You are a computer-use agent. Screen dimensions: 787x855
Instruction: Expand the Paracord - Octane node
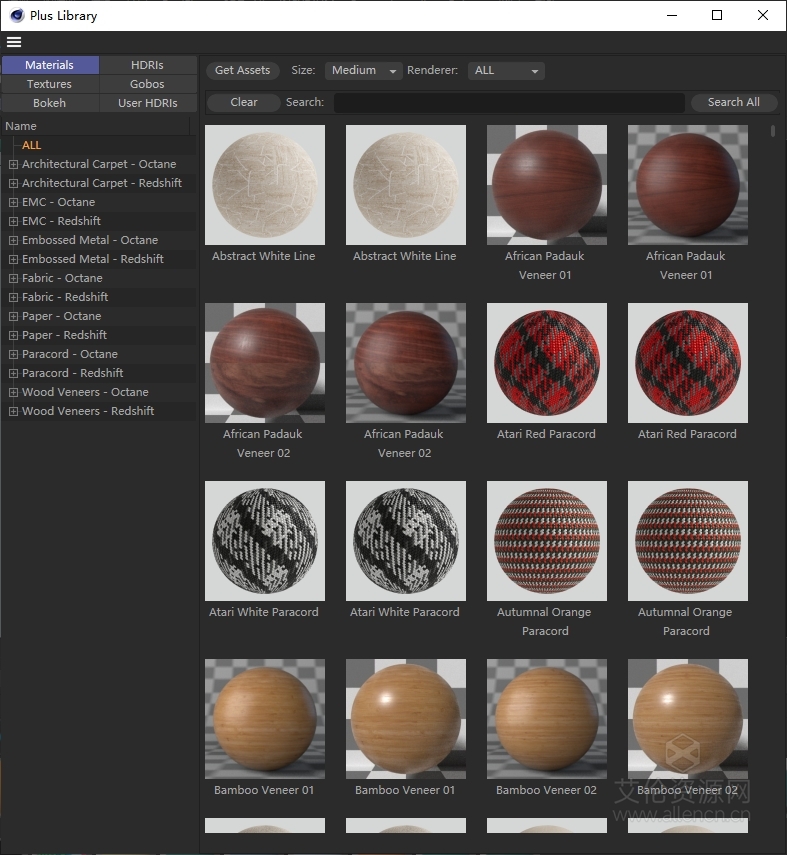pyautogui.click(x=14, y=354)
